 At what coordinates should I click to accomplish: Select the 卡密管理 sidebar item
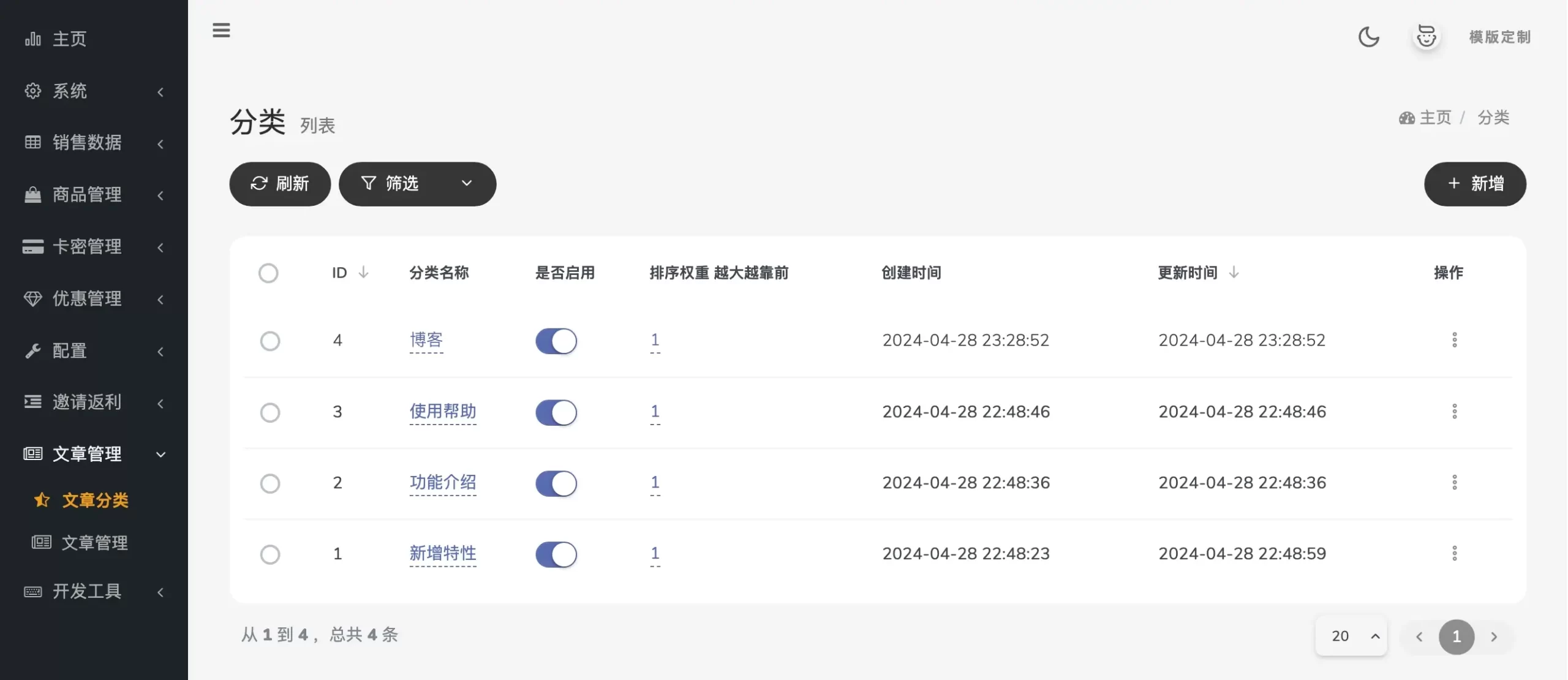(86, 246)
